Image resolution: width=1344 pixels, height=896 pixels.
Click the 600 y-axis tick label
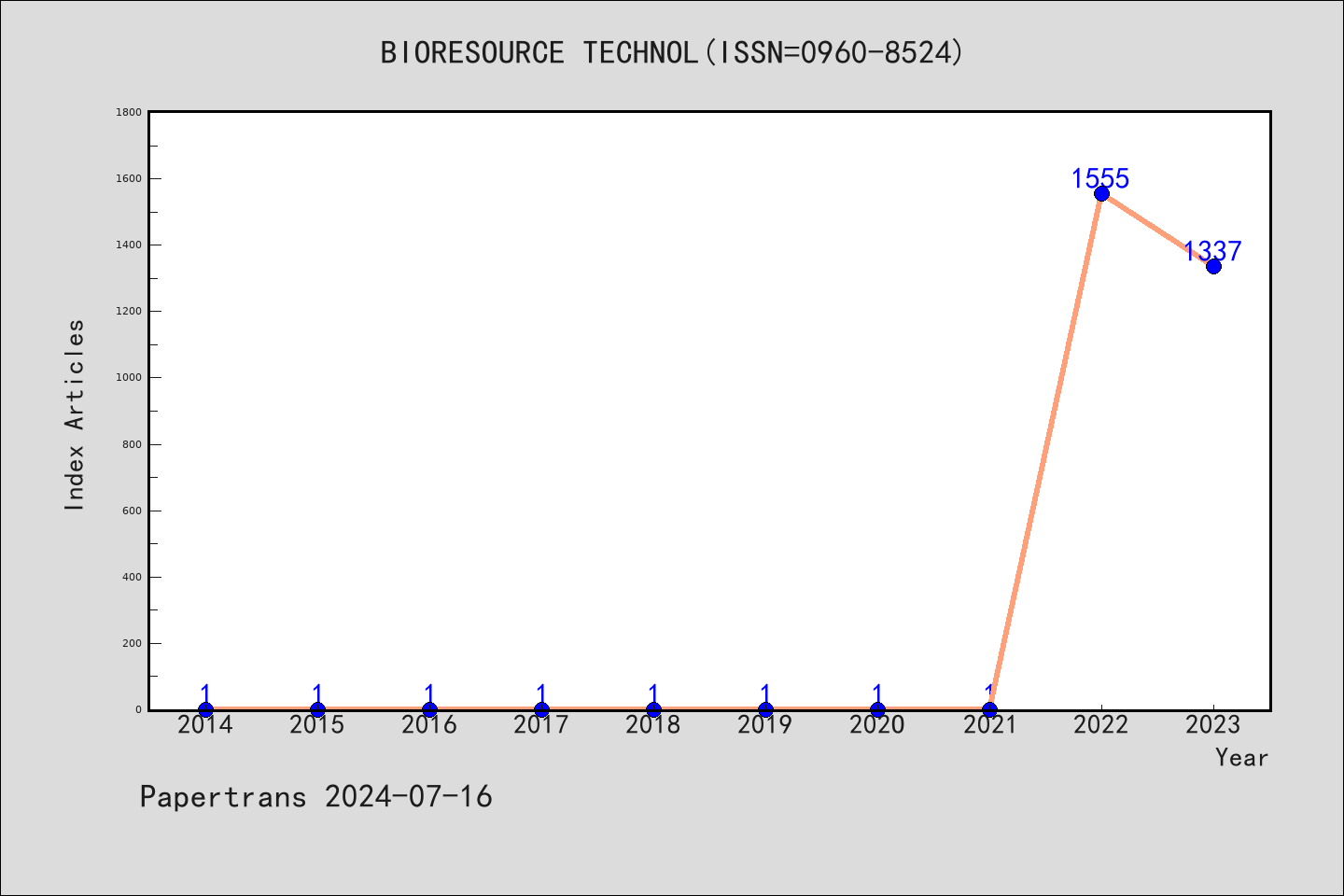pyautogui.click(x=133, y=511)
